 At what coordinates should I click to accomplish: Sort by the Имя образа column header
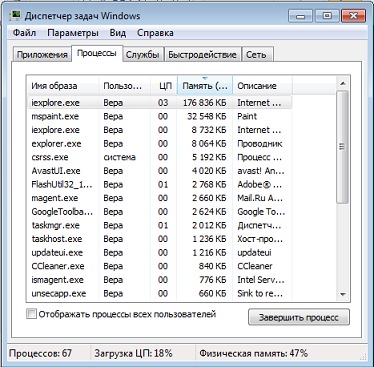pos(62,86)
